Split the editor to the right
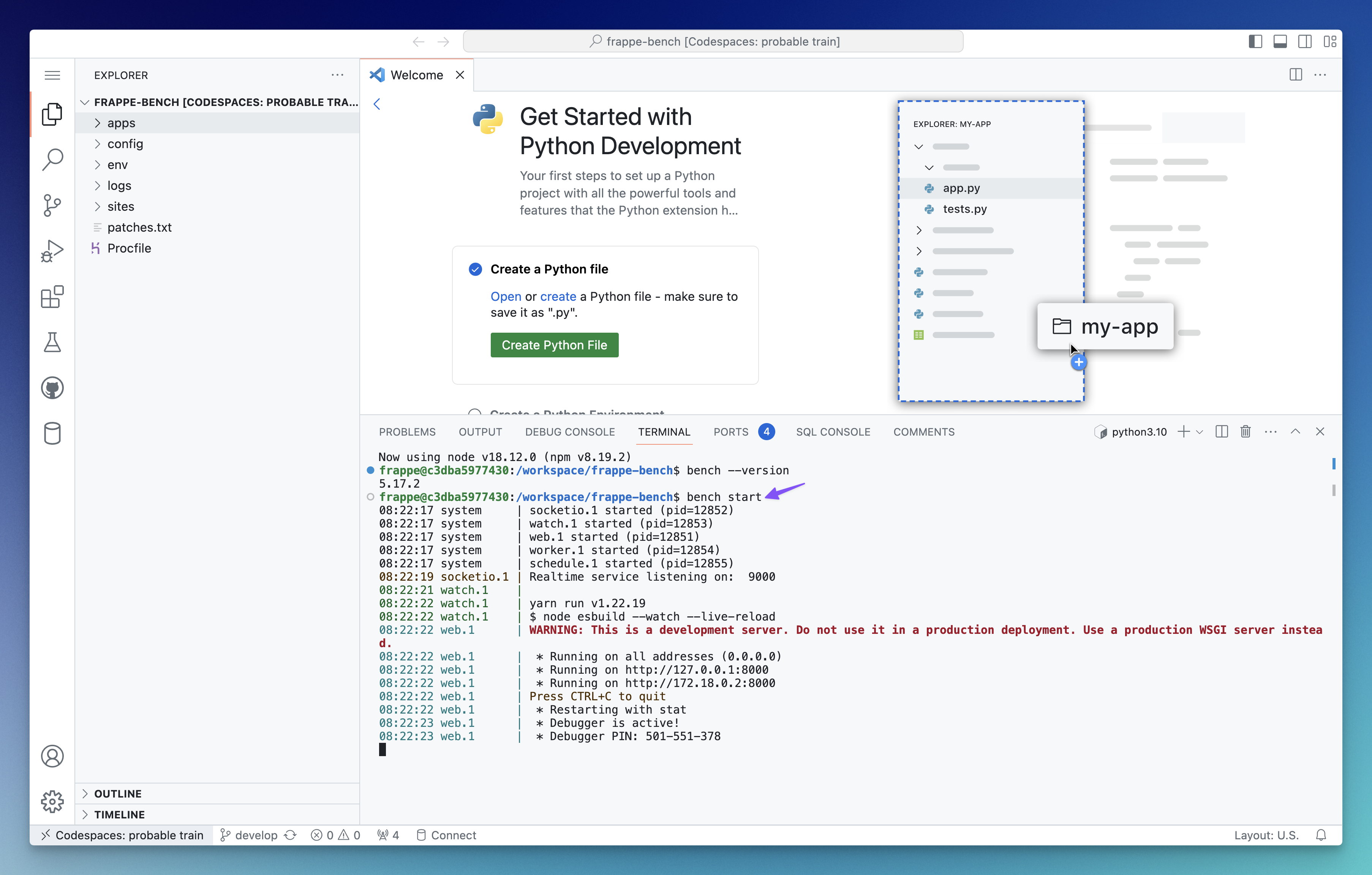The width and height of the screenshot is (1372, 875). [1296, 74]
